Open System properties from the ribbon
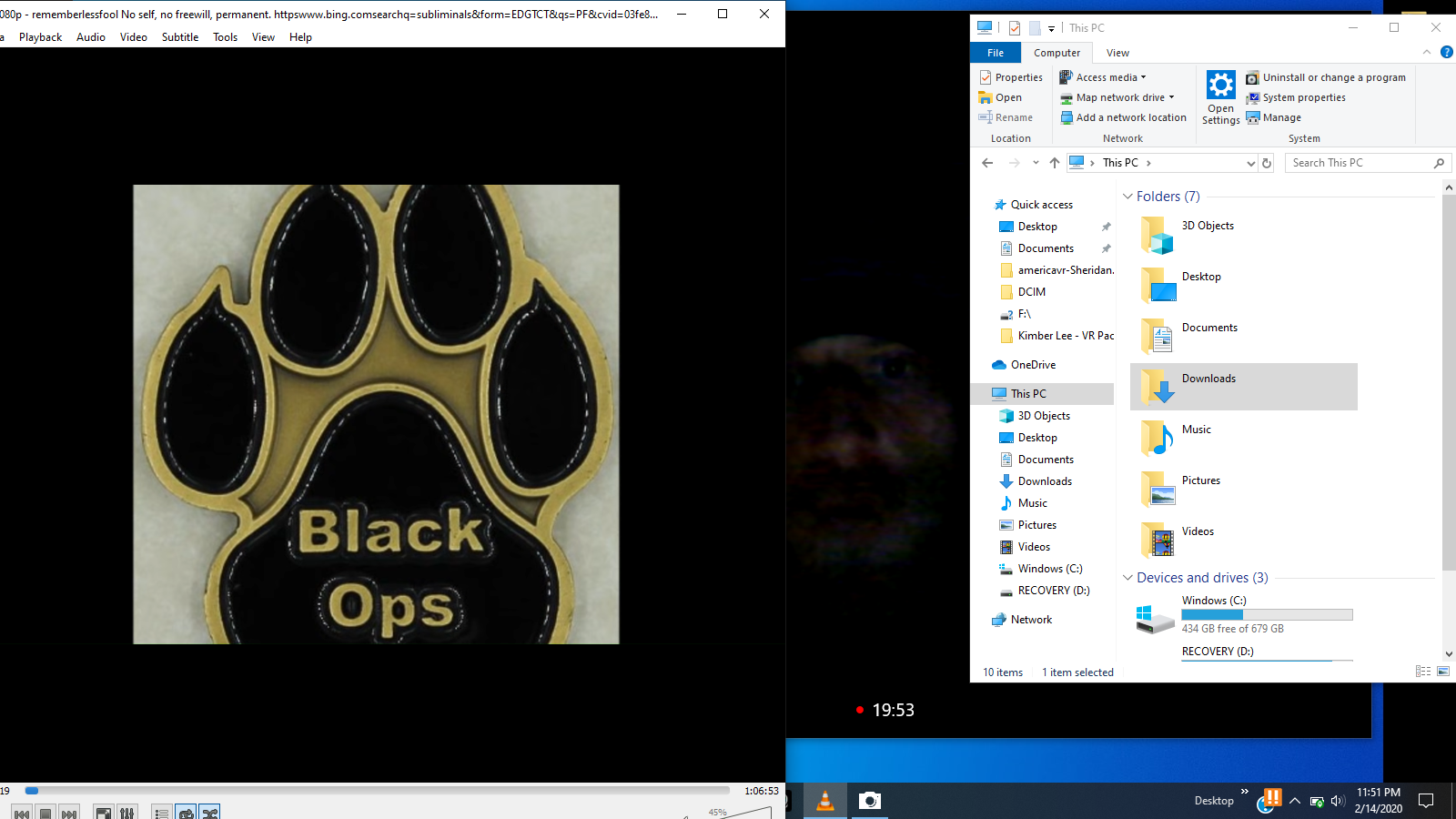This screenshot has width=1456, height=819. [x=1296, y=97]
